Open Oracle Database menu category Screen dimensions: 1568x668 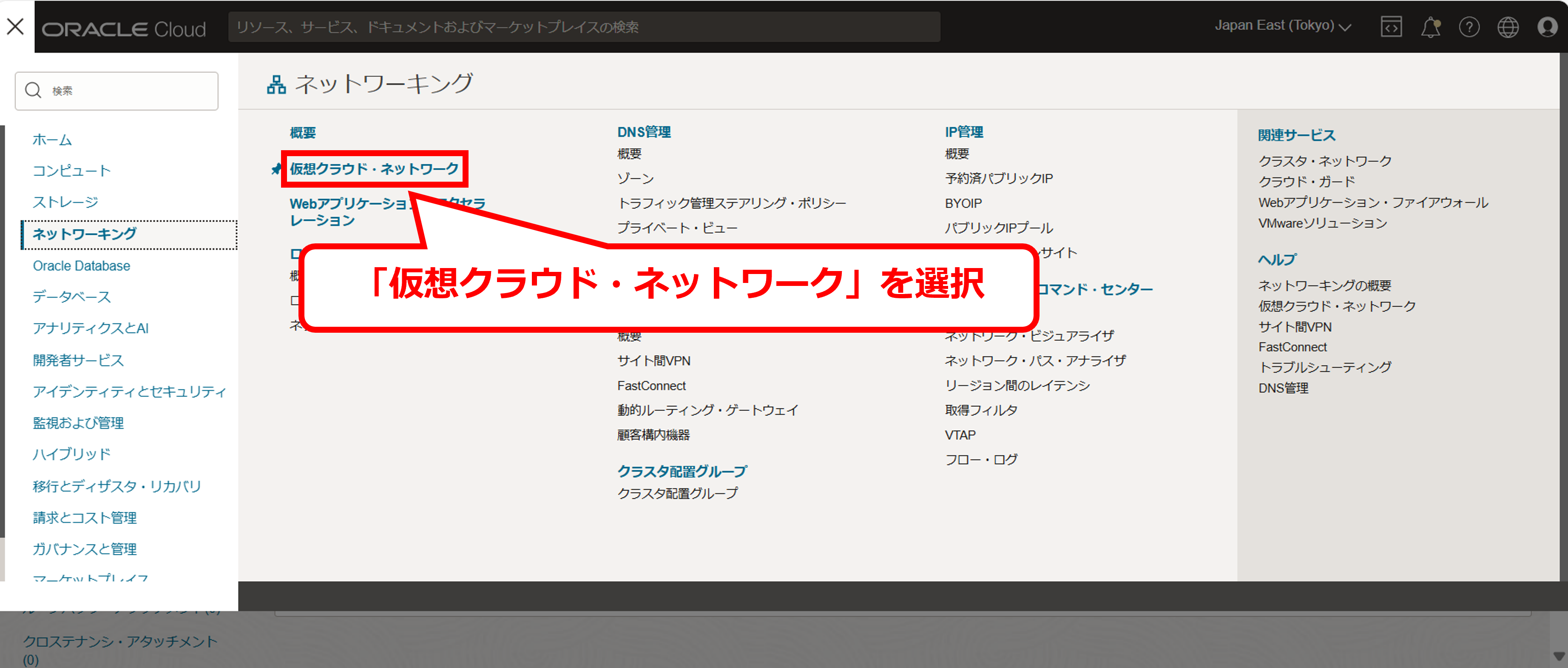point(82,266)
